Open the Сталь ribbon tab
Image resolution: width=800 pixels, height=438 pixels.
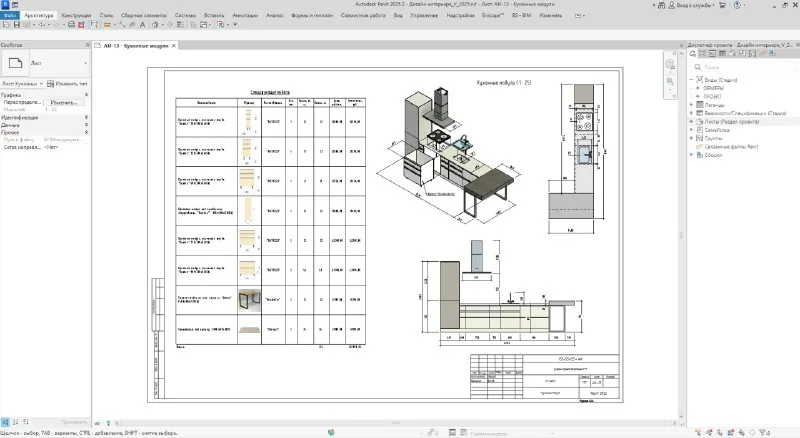[x=107, y=15]
